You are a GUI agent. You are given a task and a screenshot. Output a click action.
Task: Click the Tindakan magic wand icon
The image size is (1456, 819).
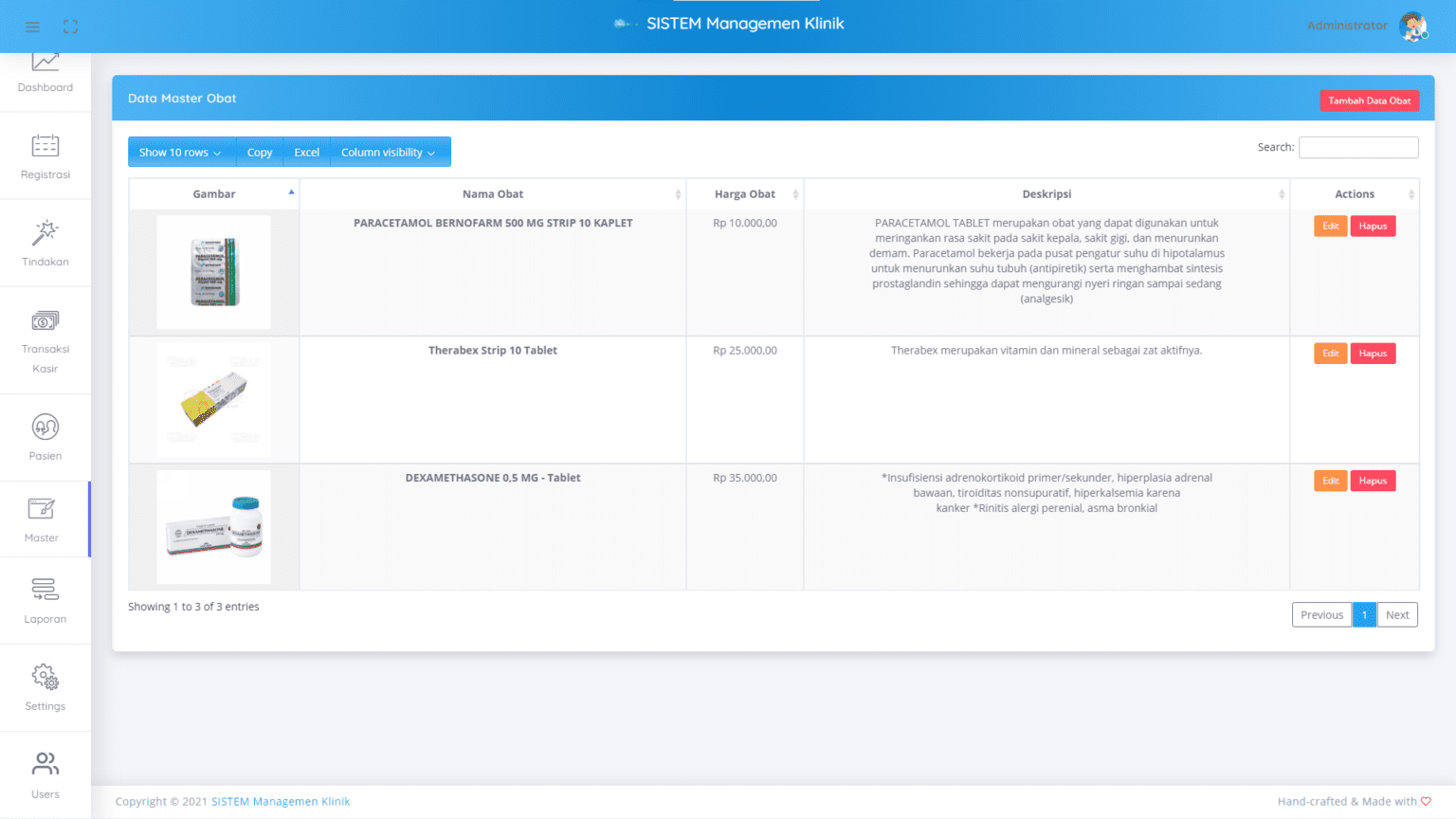tap(45, 232)
